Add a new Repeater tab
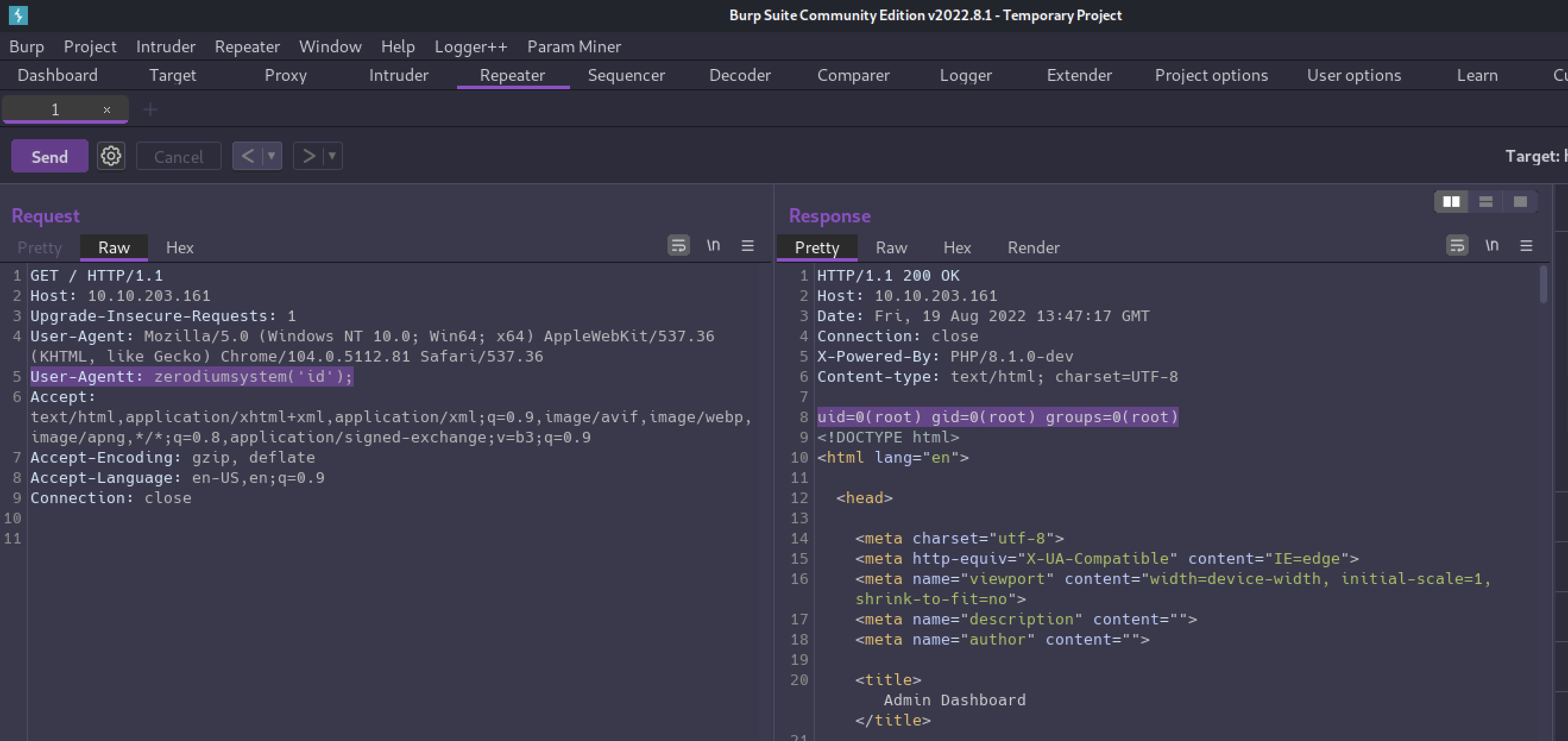The width and height of the screenshot is (1568, 741). [x=150, y=109]
